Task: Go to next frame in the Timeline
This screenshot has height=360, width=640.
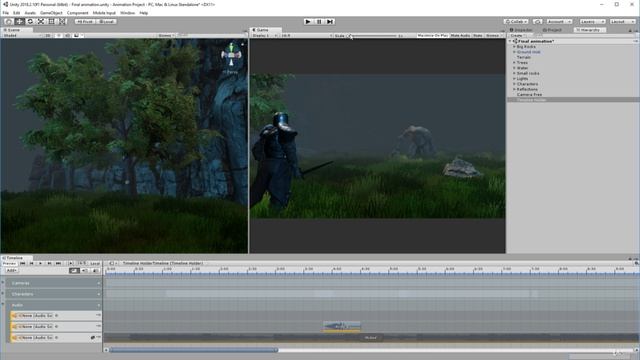Action: (49, 263)
